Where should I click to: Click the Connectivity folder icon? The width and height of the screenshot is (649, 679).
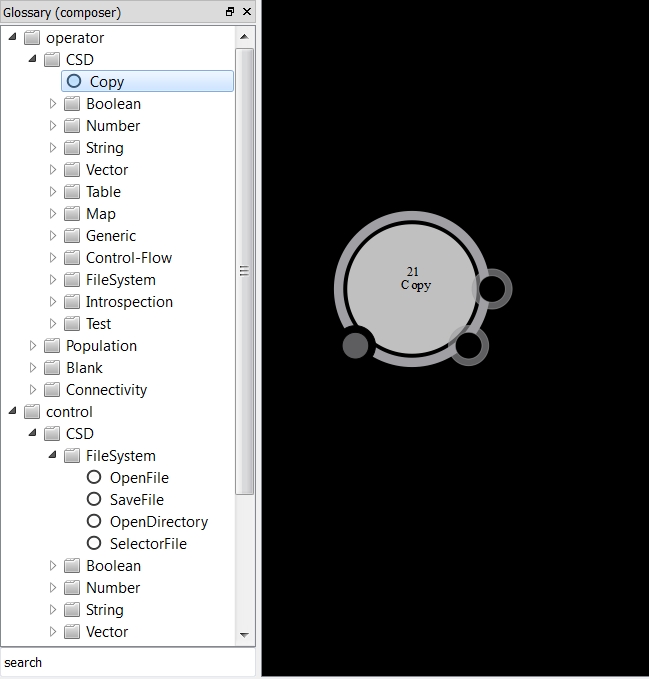click(x=52, y=389)
